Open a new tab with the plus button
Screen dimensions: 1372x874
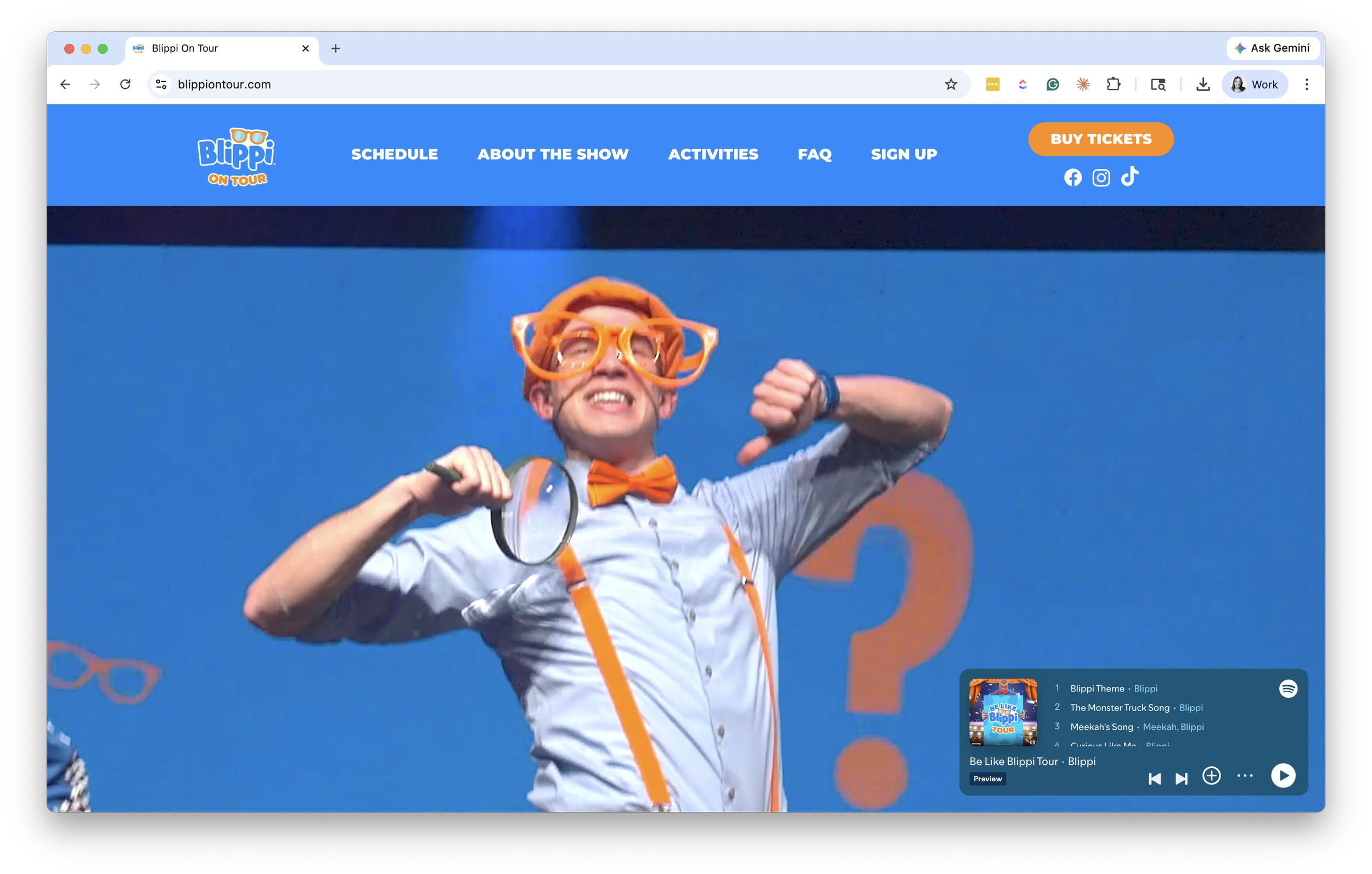[336, 48]
